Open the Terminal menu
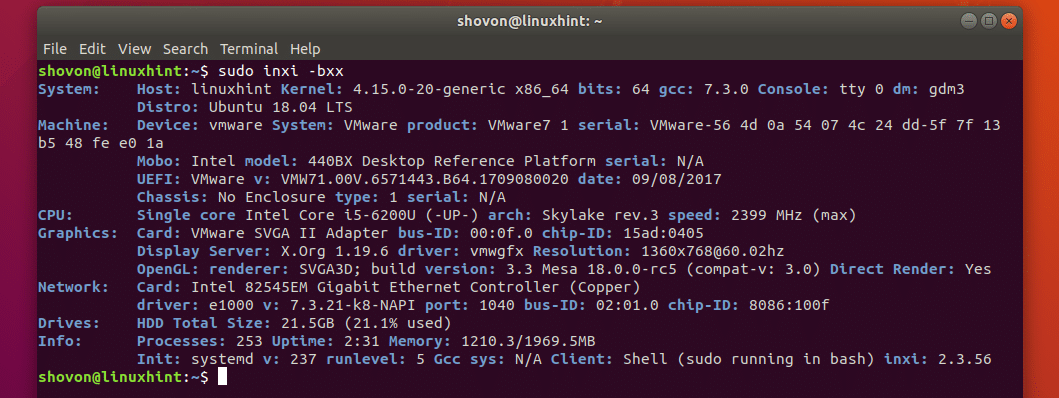This screenshot has height=398, width=1059. [249, 49]
